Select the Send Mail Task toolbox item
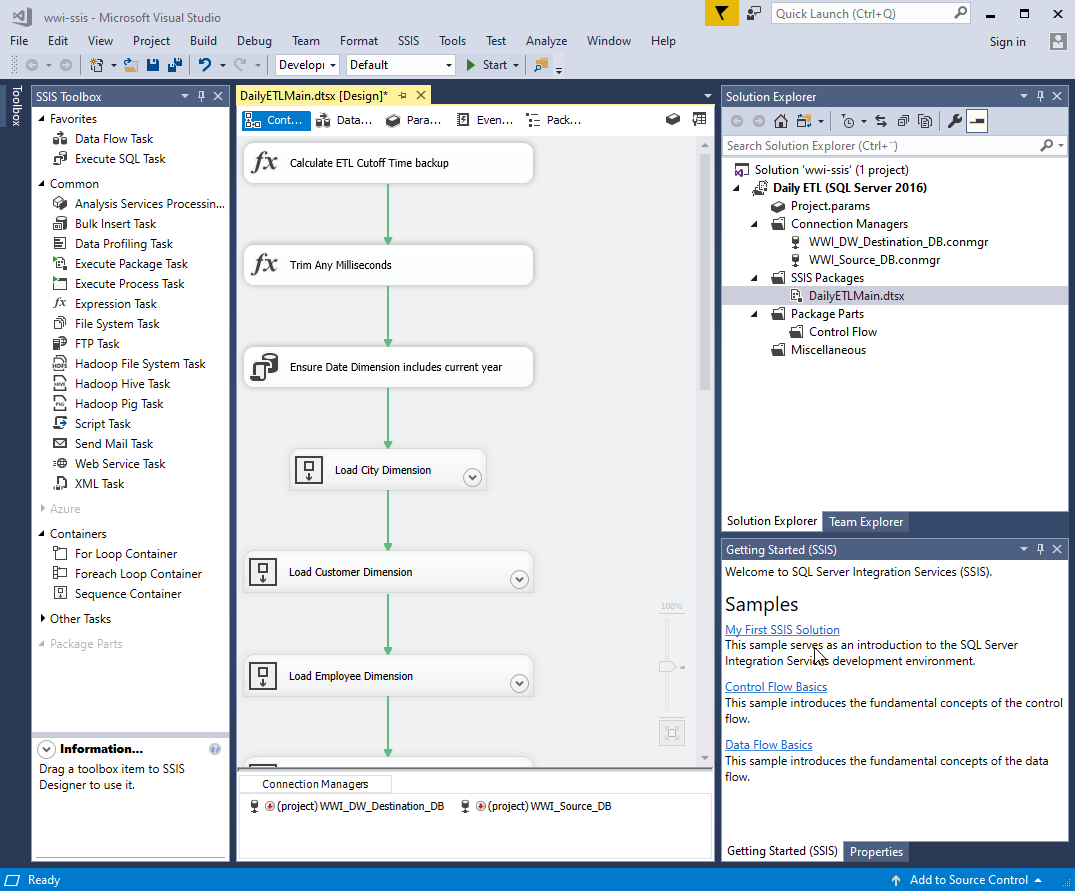 click(114, 443)
